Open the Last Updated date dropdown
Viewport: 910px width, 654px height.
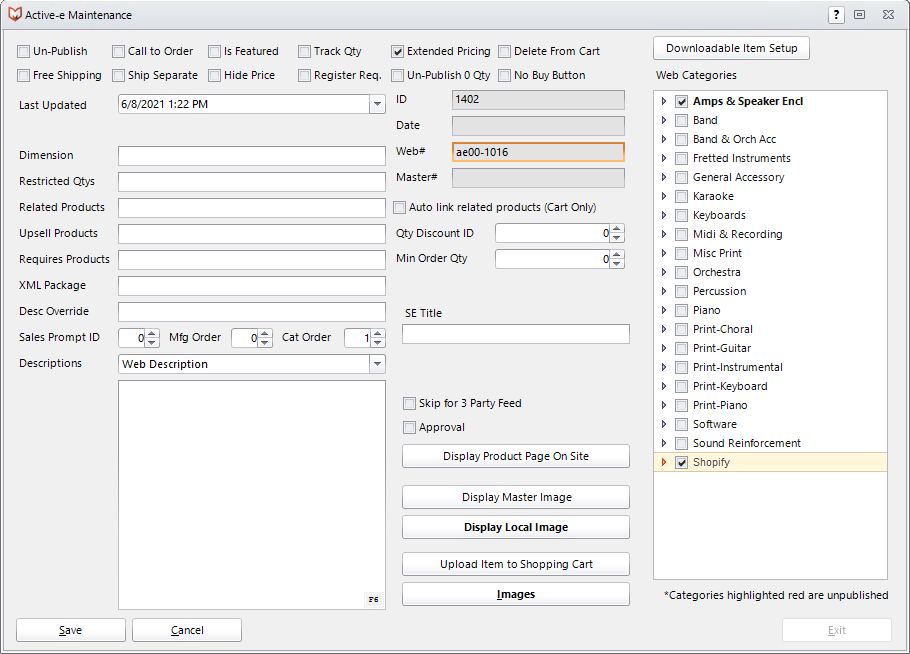point(377,104)
